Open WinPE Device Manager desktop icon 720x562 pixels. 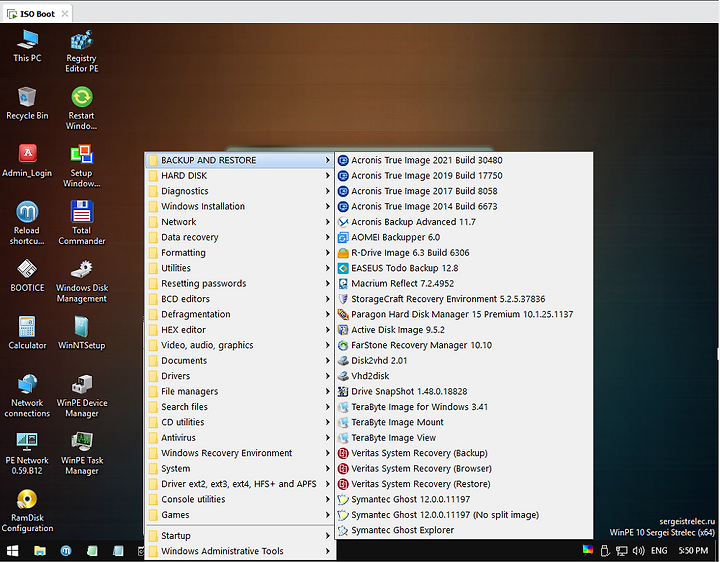[82, 396]
